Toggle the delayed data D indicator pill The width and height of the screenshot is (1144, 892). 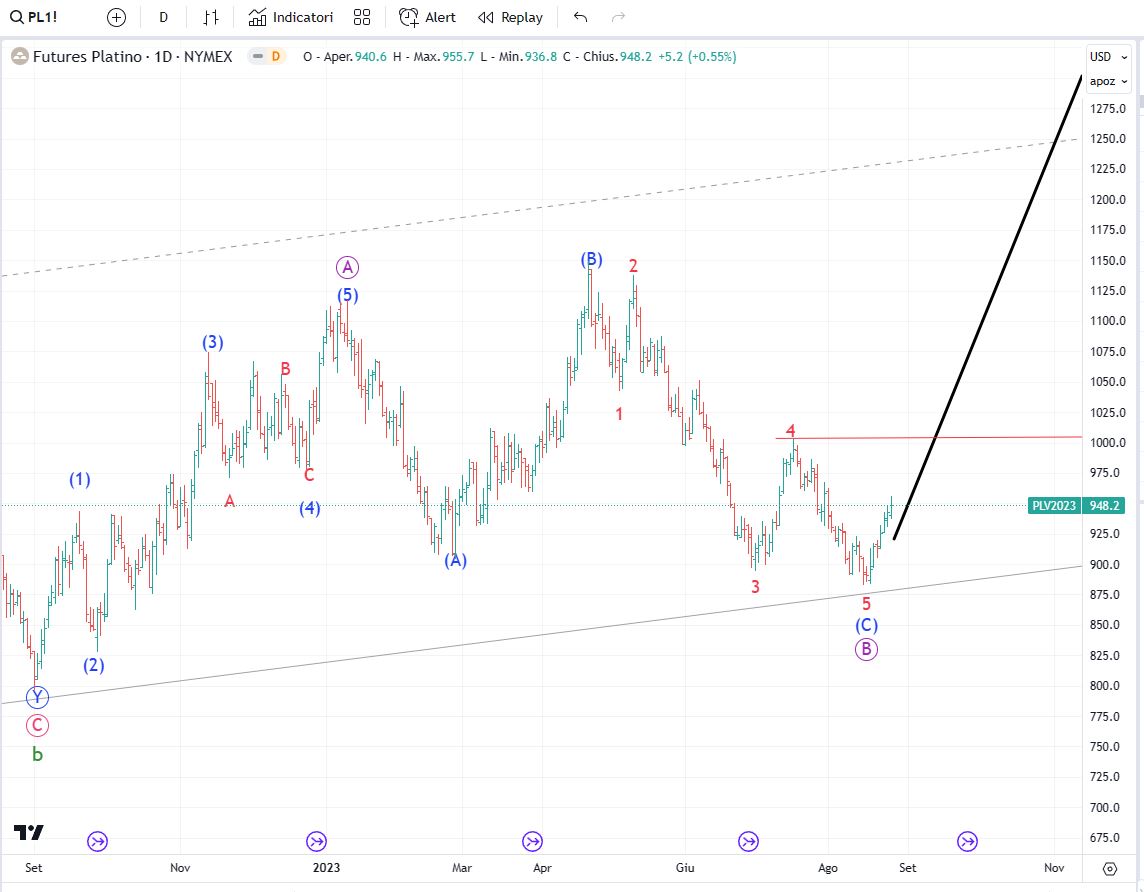pyautogui.click(x=266, y=56)
